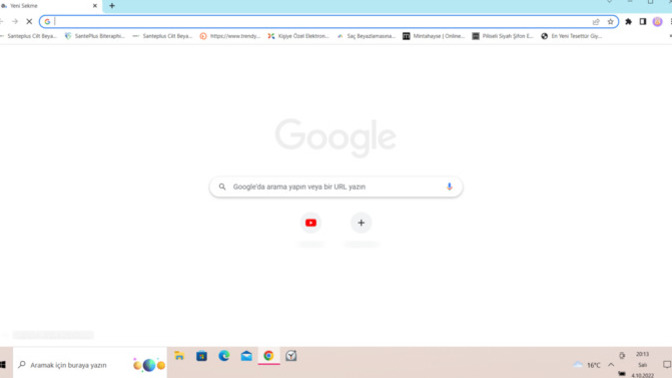Open Microsoft Store from the taskbar
The image size is (672, 378).
[201, 356]
